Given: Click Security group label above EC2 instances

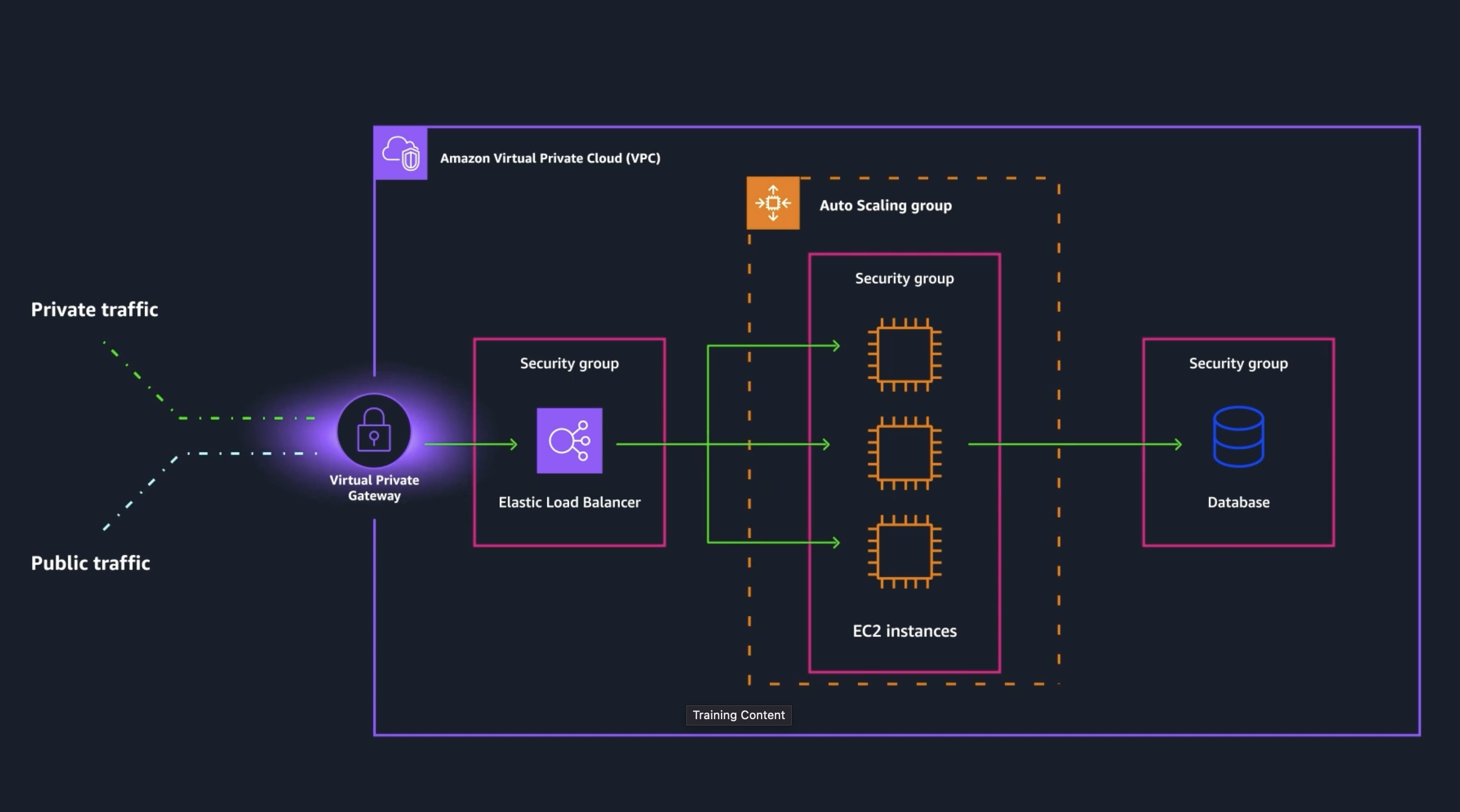Looking at the screenshot, I should (904, 278).
